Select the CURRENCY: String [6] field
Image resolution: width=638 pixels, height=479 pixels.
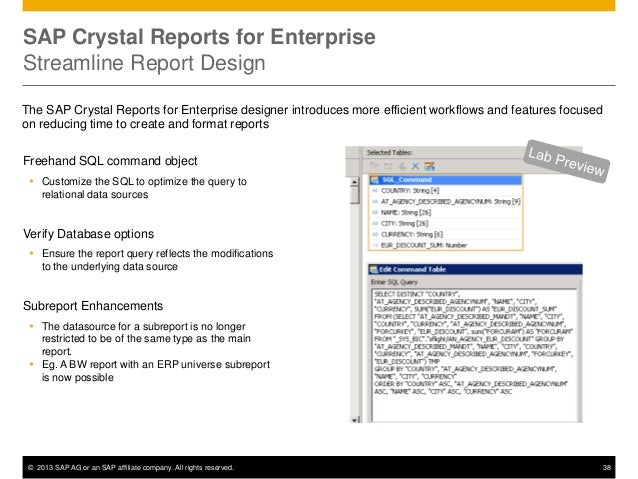(x=446, y=234)
